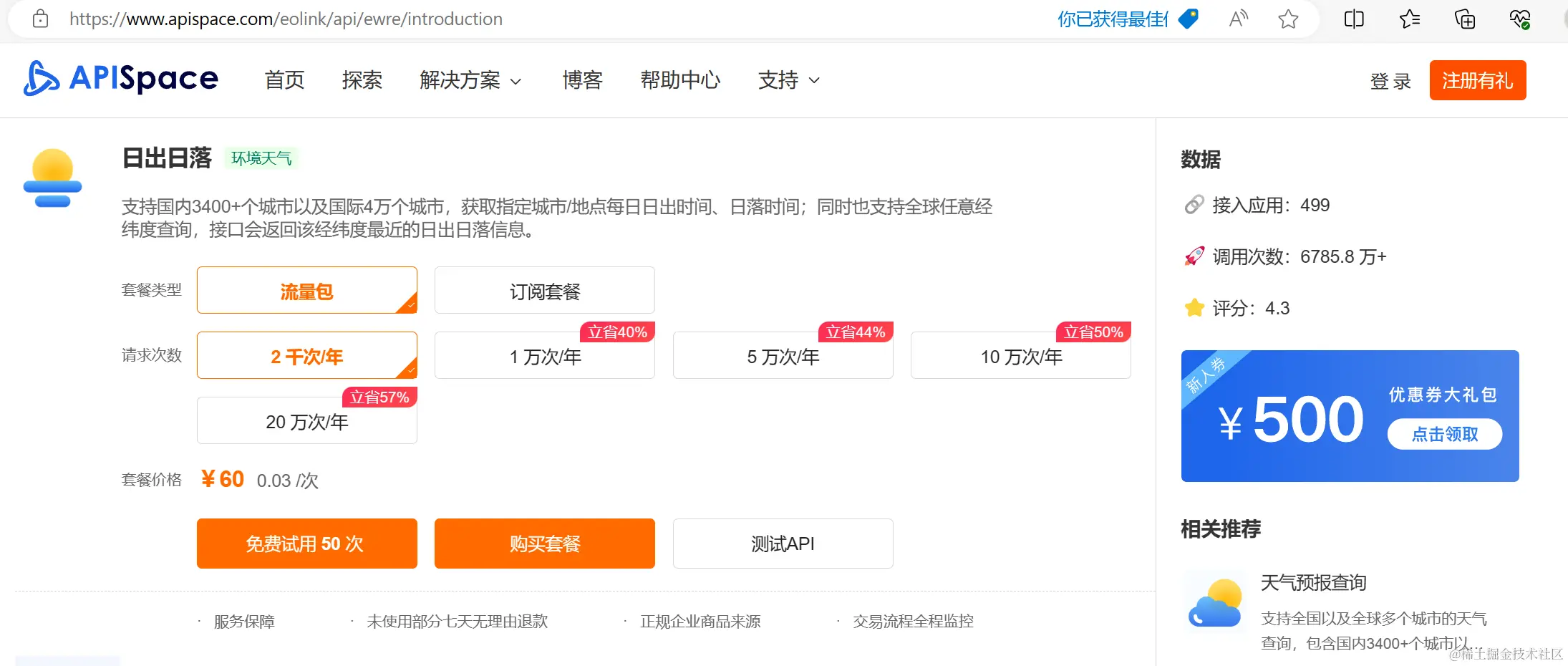The height and width of the screenshot is (666, 1568).
Task: Open the favorites list icon
Action: pos(1410,19)
